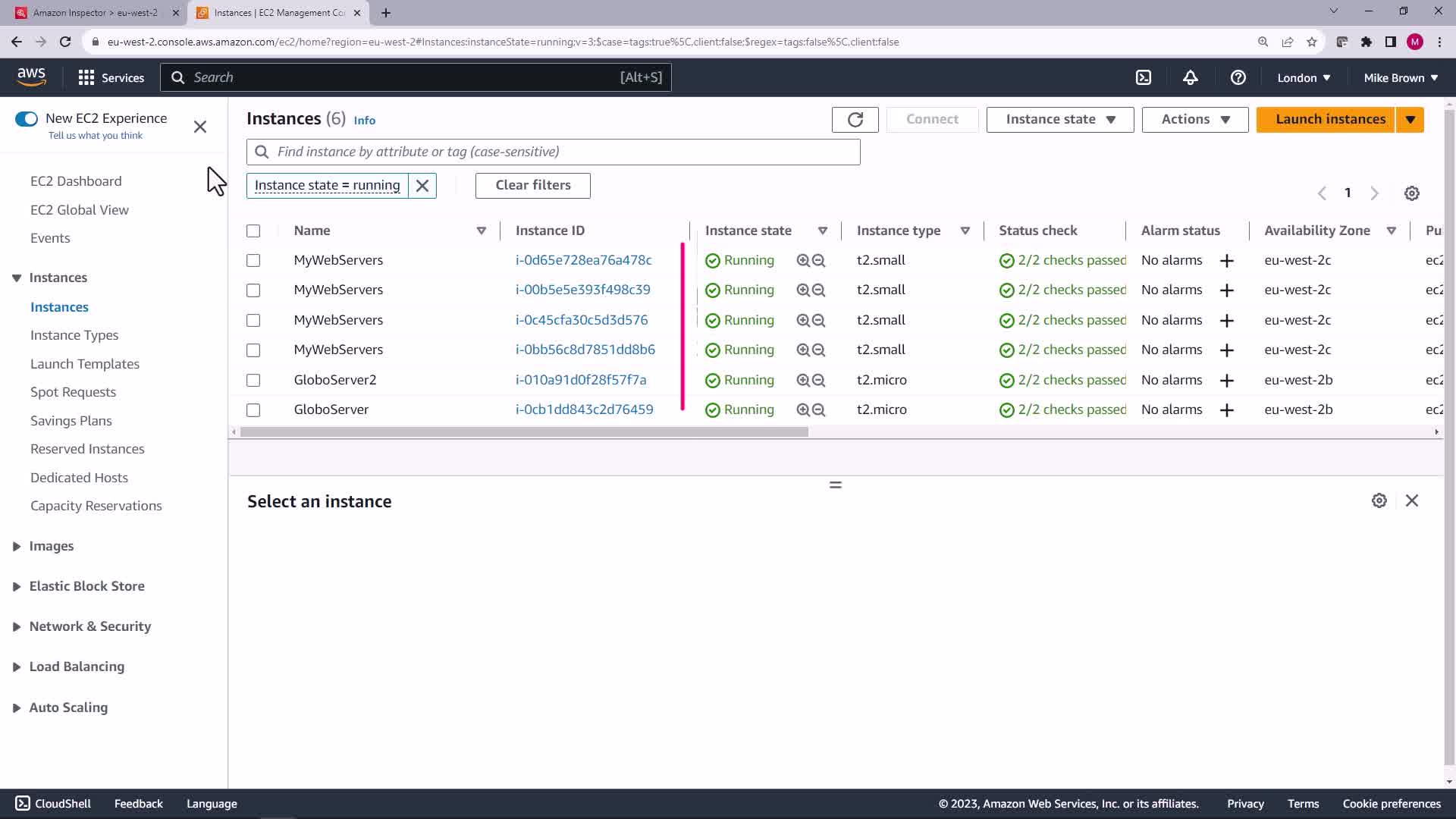Open Launch Templates in the sidebar

click(85, 364)
